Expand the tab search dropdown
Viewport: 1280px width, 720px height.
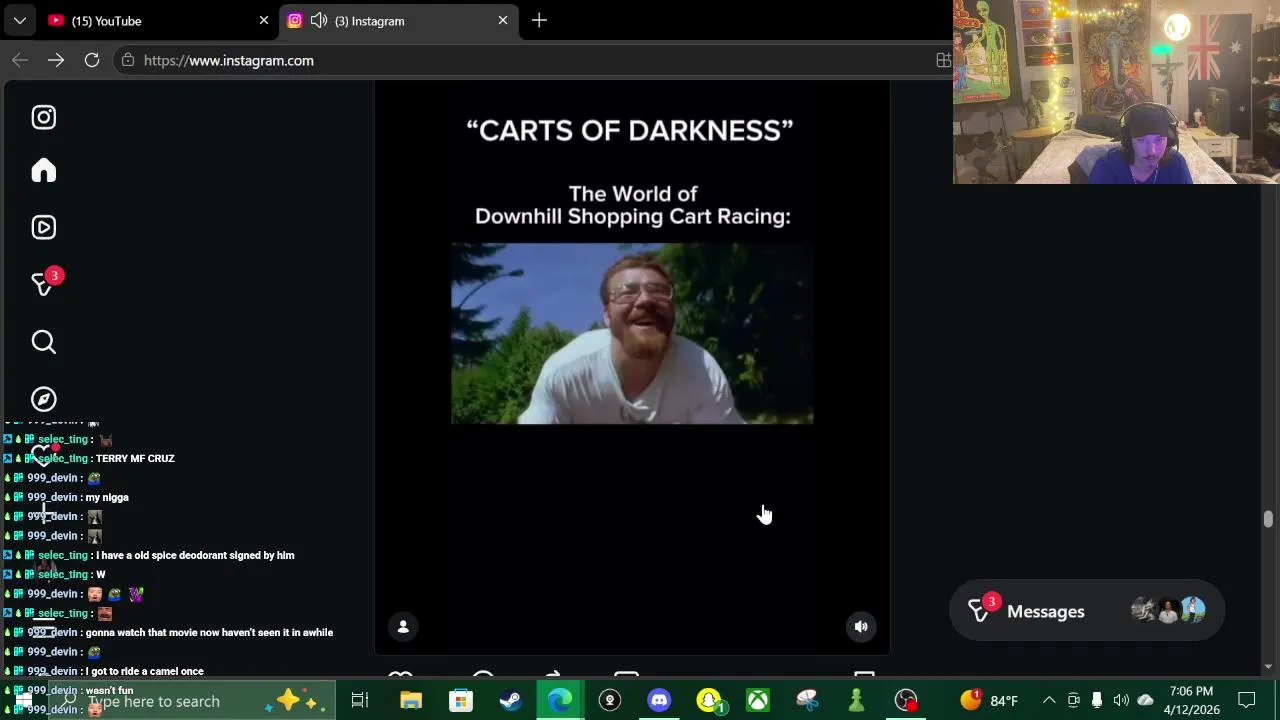[19, 20]
